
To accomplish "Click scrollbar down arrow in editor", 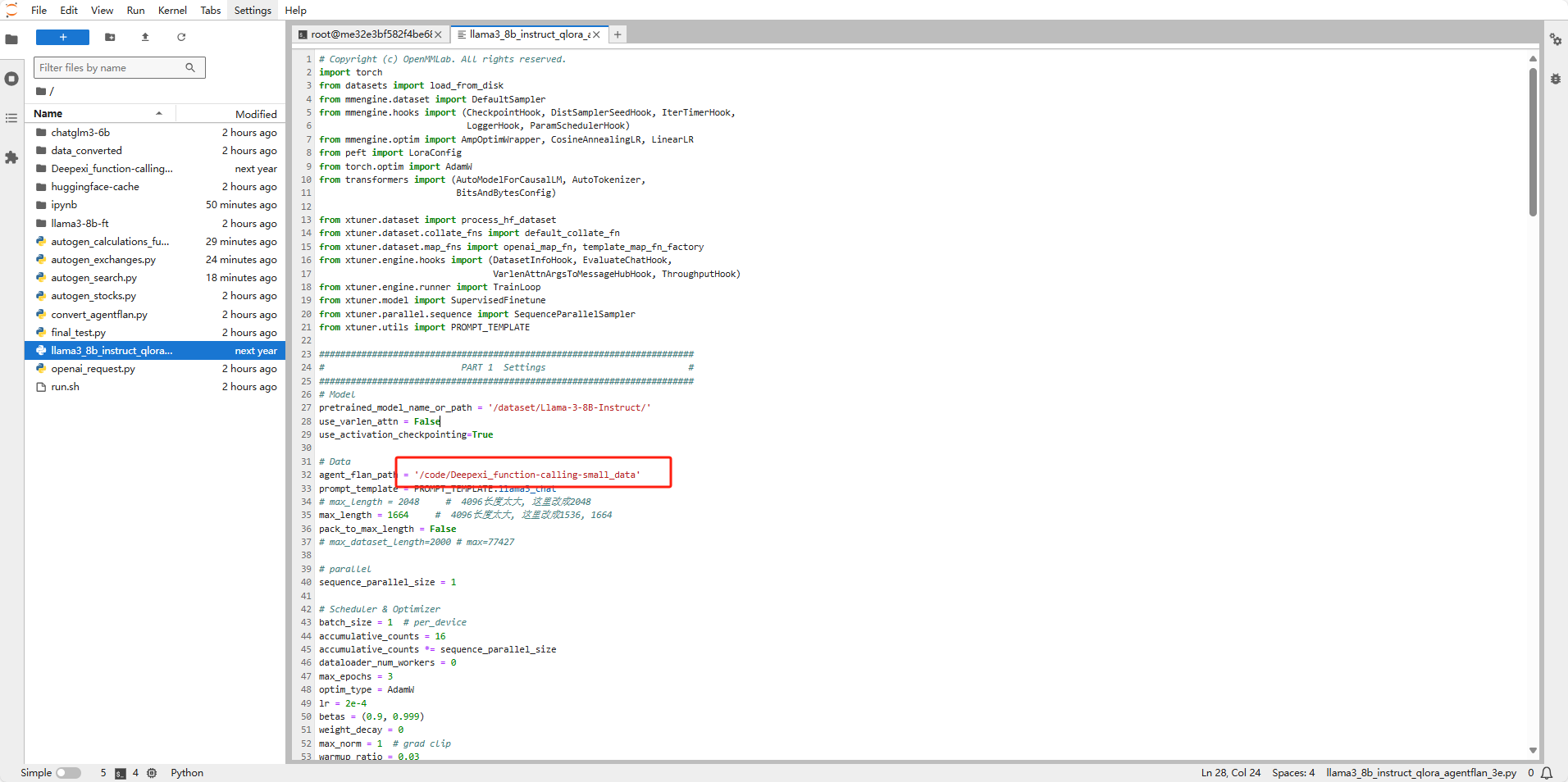I will point(1533,751).
